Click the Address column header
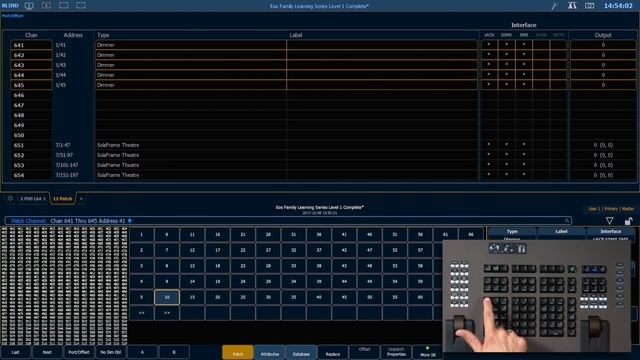 73,35
